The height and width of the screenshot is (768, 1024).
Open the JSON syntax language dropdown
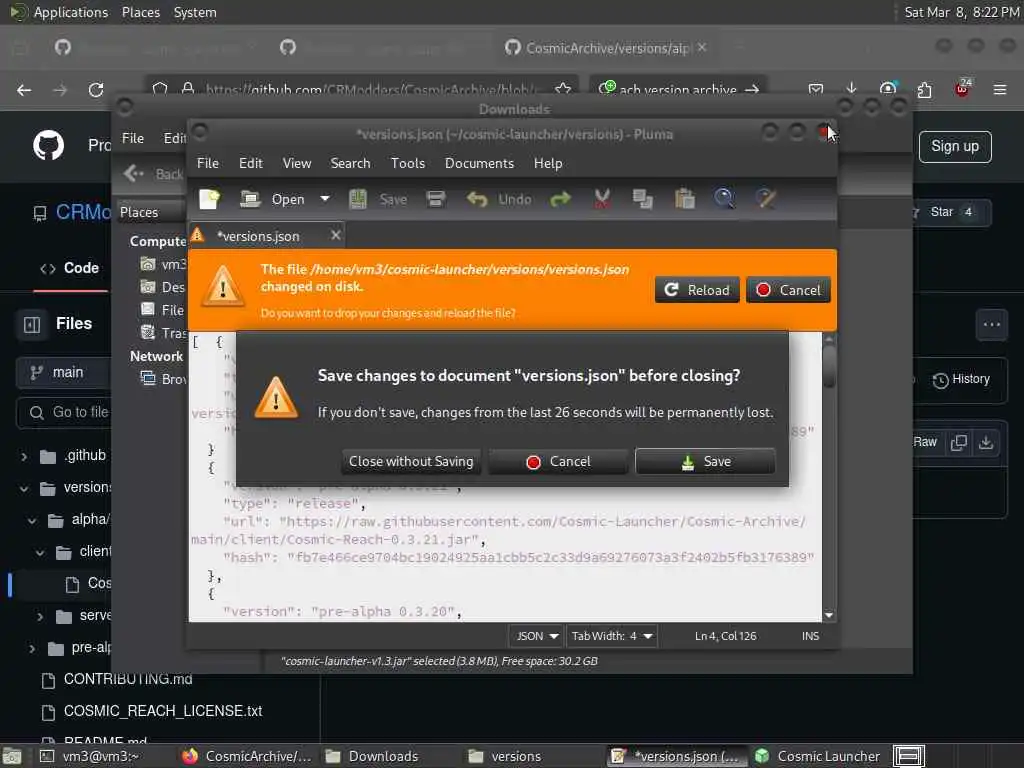[536, 636]
